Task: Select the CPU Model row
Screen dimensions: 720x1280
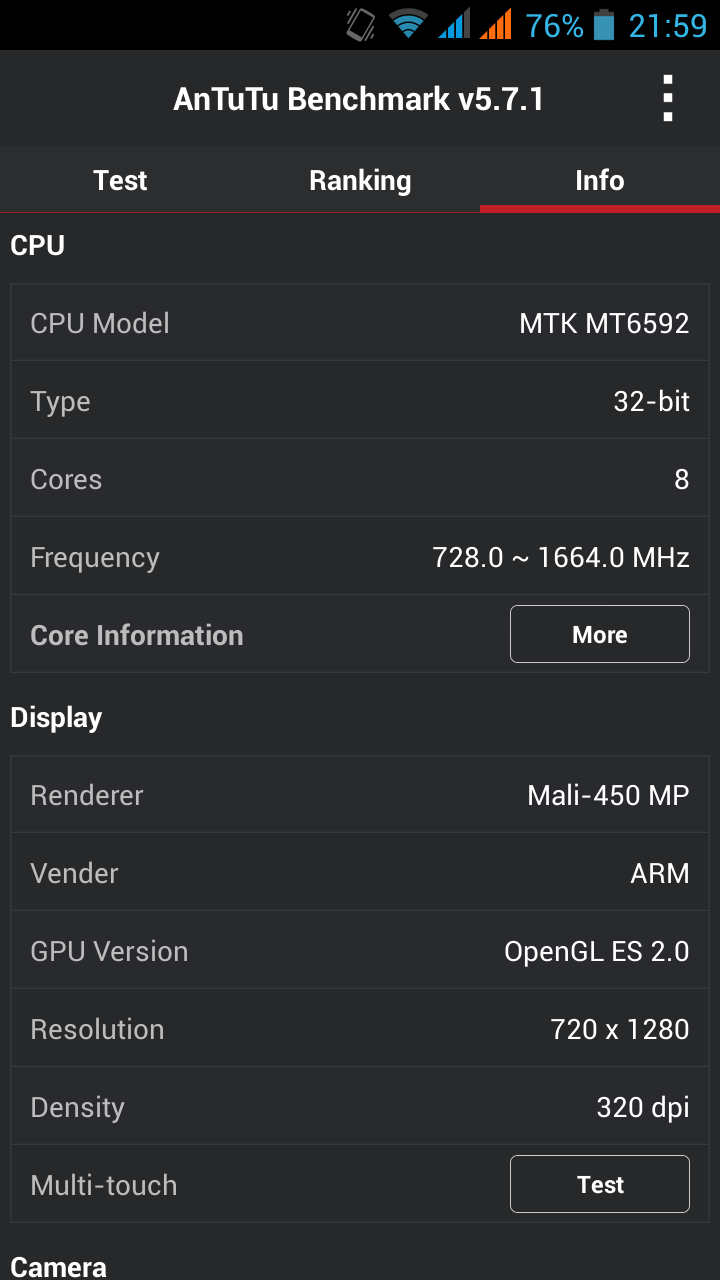Action: [360, 322]
